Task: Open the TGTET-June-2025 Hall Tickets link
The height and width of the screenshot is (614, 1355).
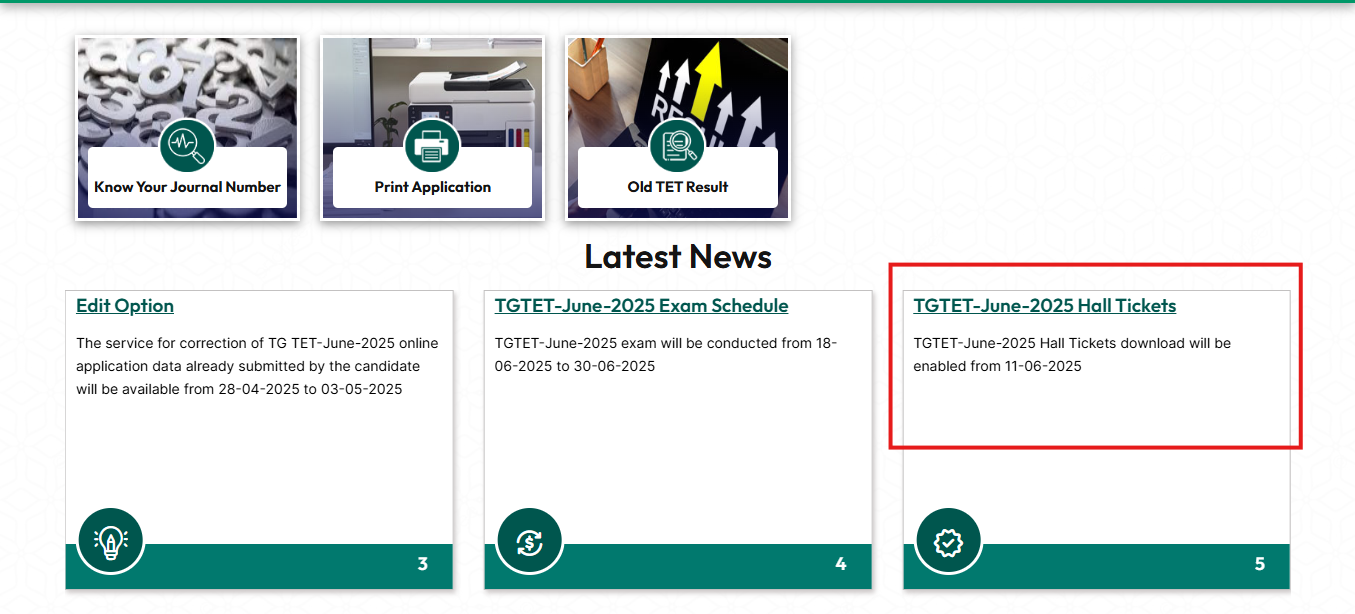Action: (x=1044, y=305)
